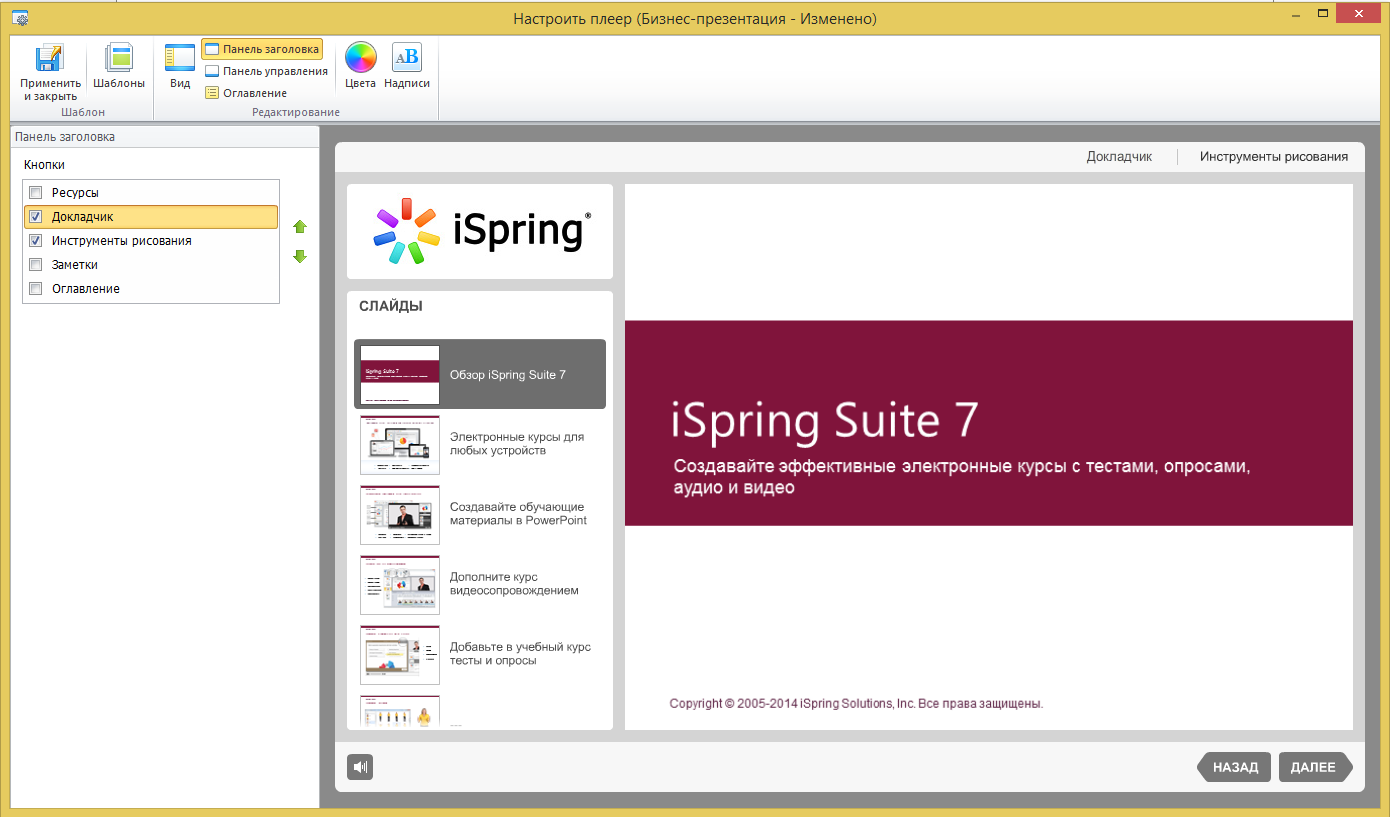Uncheck the Докладчик checkbox
The width and height of the screenshot is (1390, 817).
click(36, 217)
